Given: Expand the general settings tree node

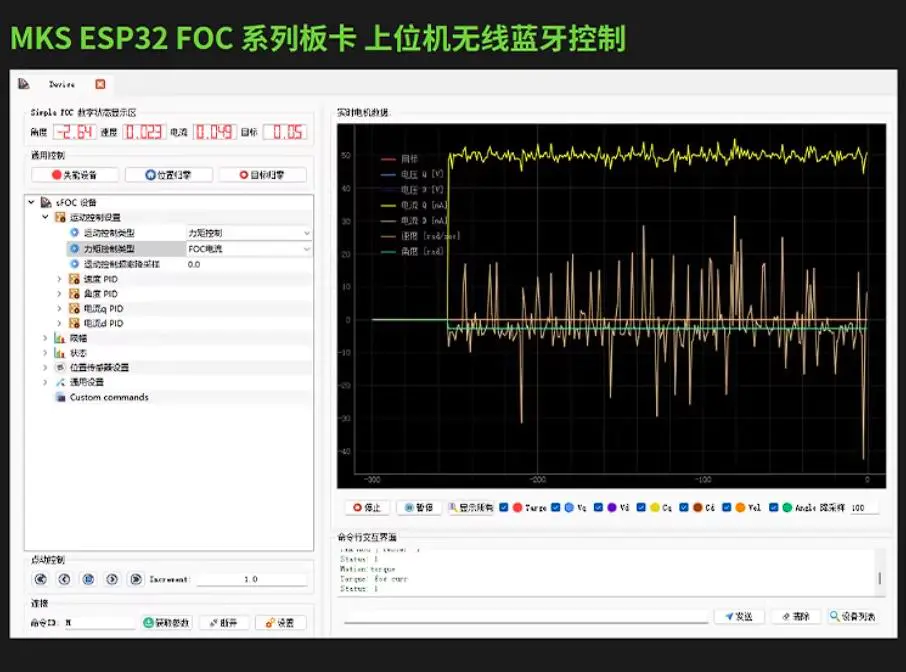Looking at the screenshot, I should (45, 382).
